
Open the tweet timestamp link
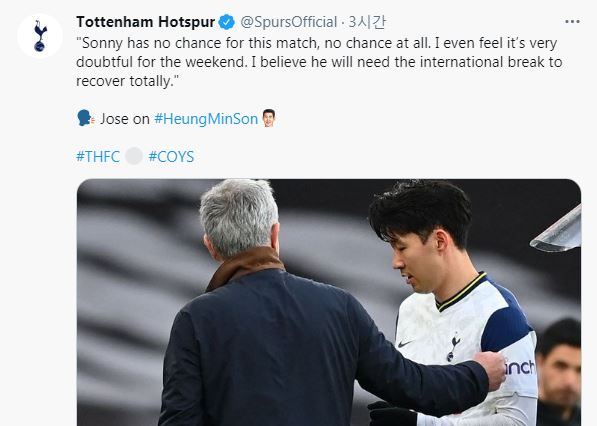pyautogui.click(x=367, y=22)
